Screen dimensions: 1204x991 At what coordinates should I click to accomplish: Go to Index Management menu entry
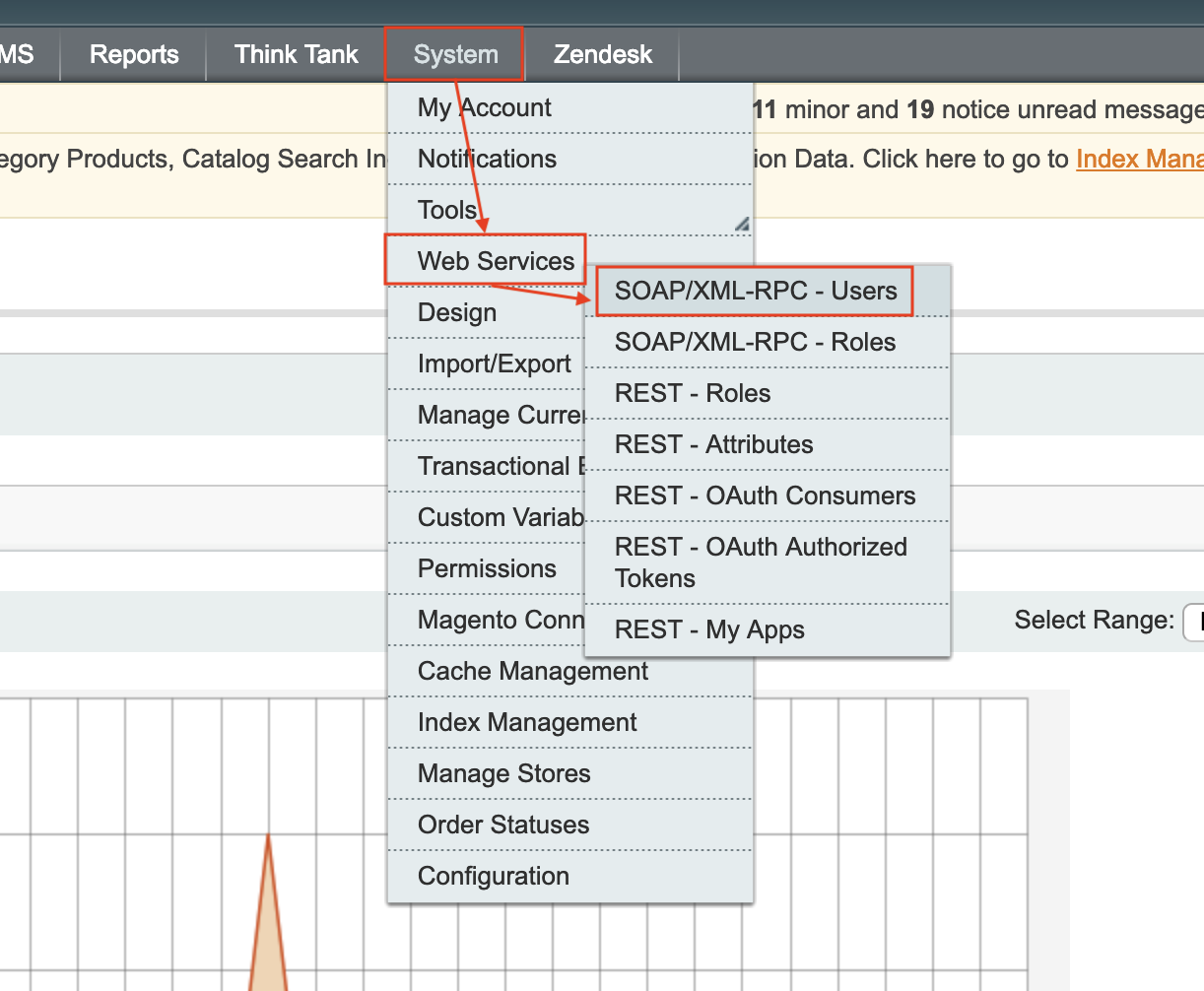click(570, 722)
